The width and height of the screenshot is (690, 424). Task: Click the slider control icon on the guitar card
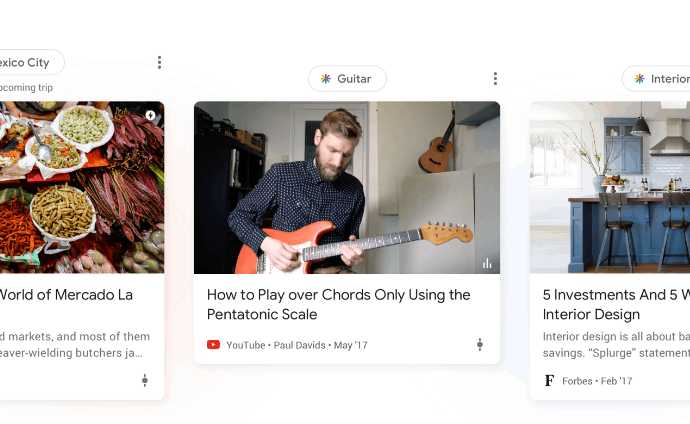click(479, 345)
